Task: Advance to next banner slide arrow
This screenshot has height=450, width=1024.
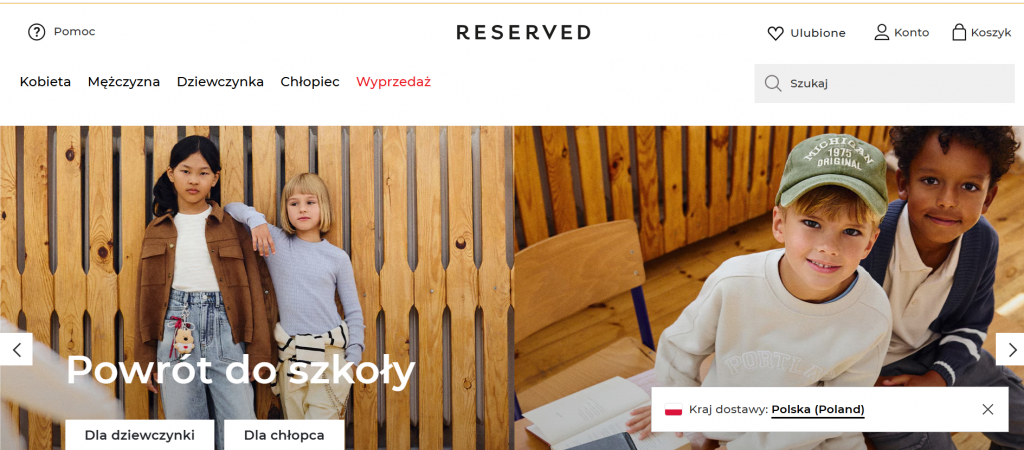Action: pyautogui.click(x=1010, y=349)
